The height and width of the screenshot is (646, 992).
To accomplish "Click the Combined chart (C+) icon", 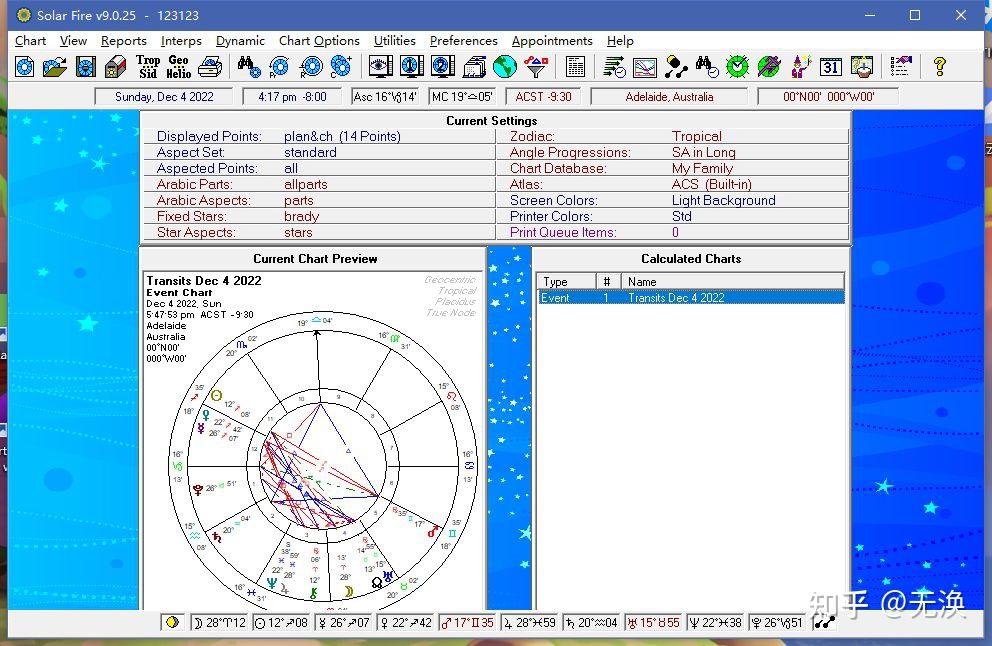I will 341,66.
